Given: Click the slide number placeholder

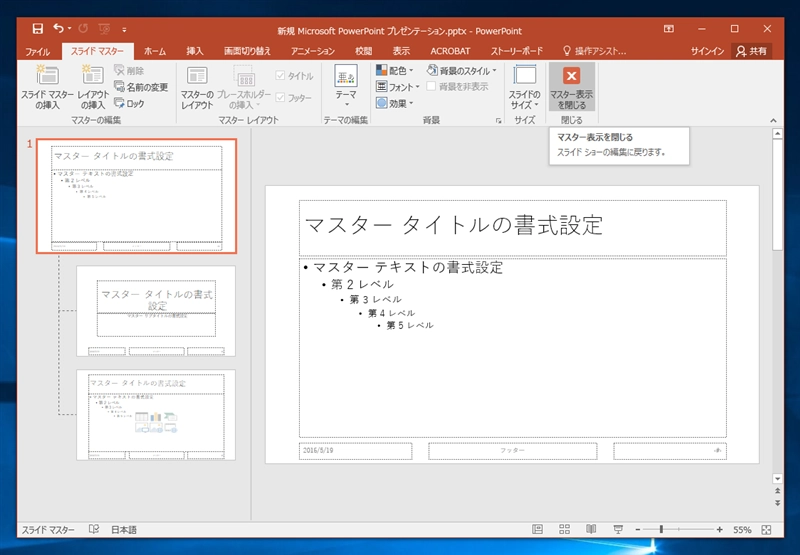Looking at the screenshot, I should (670, 451).
